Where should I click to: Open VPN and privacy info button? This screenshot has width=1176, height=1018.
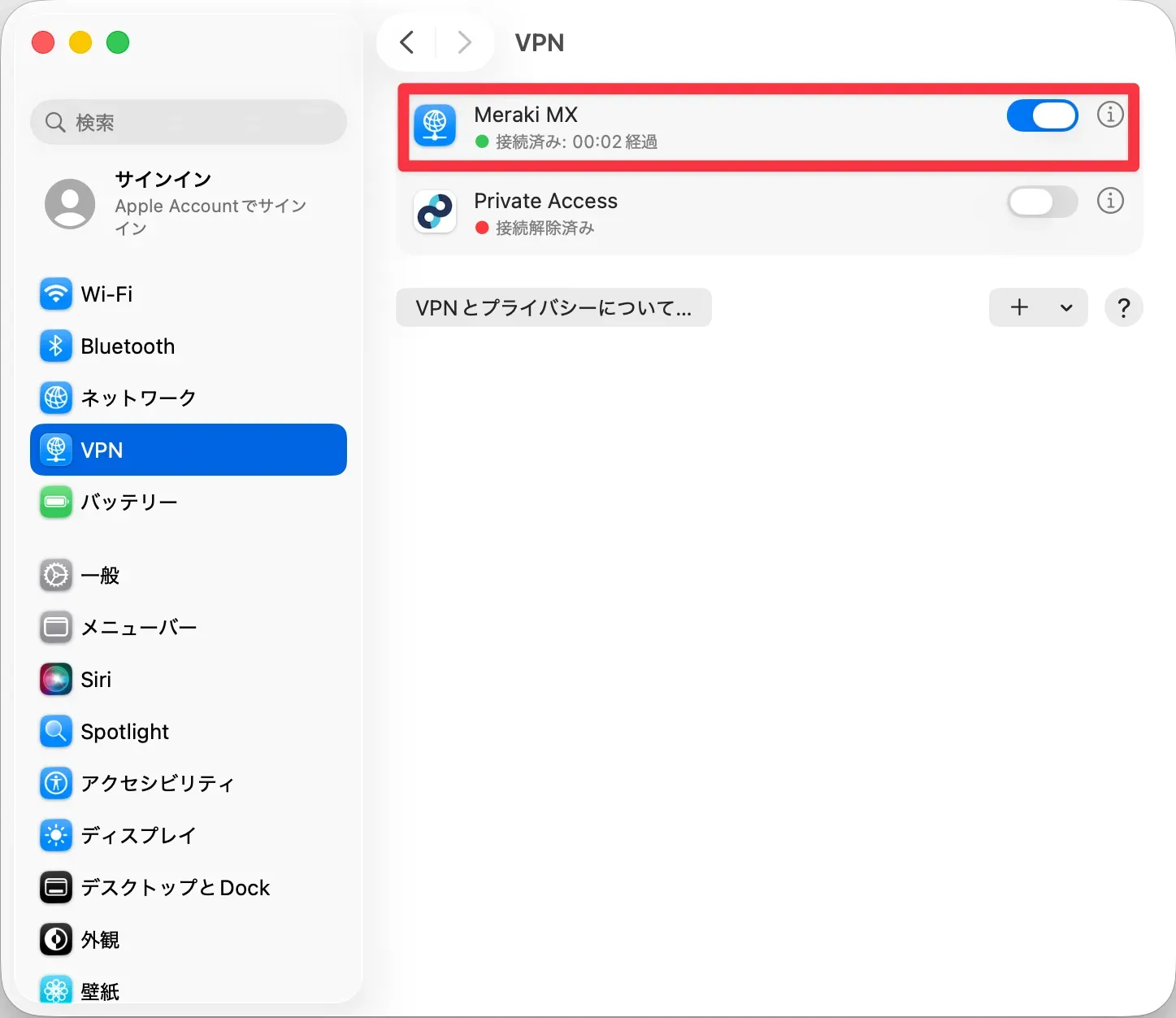click(553, 308)
